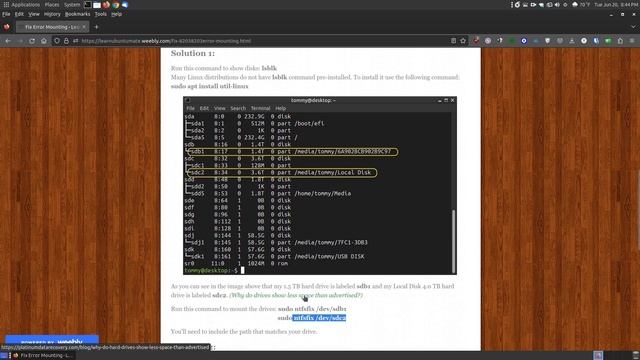Reload the page with the refresh icon

pyautogui.click(x=32, y=41)
